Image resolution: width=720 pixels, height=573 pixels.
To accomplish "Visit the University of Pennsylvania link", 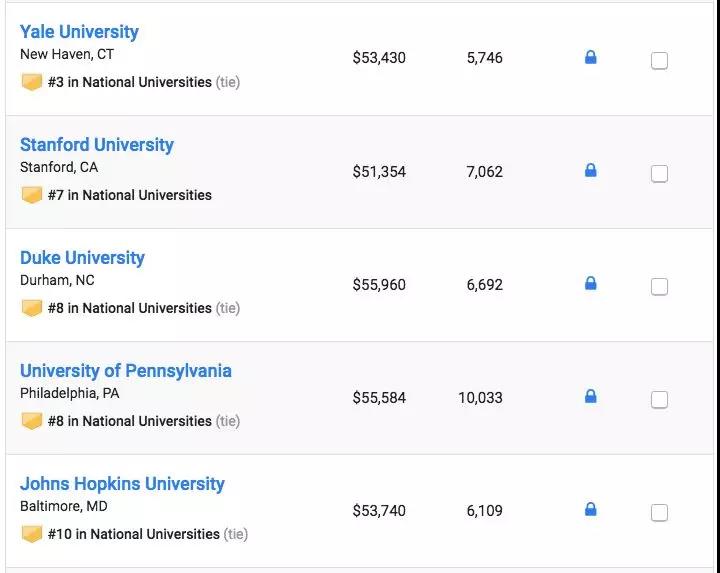I will [x=126, y=371].
